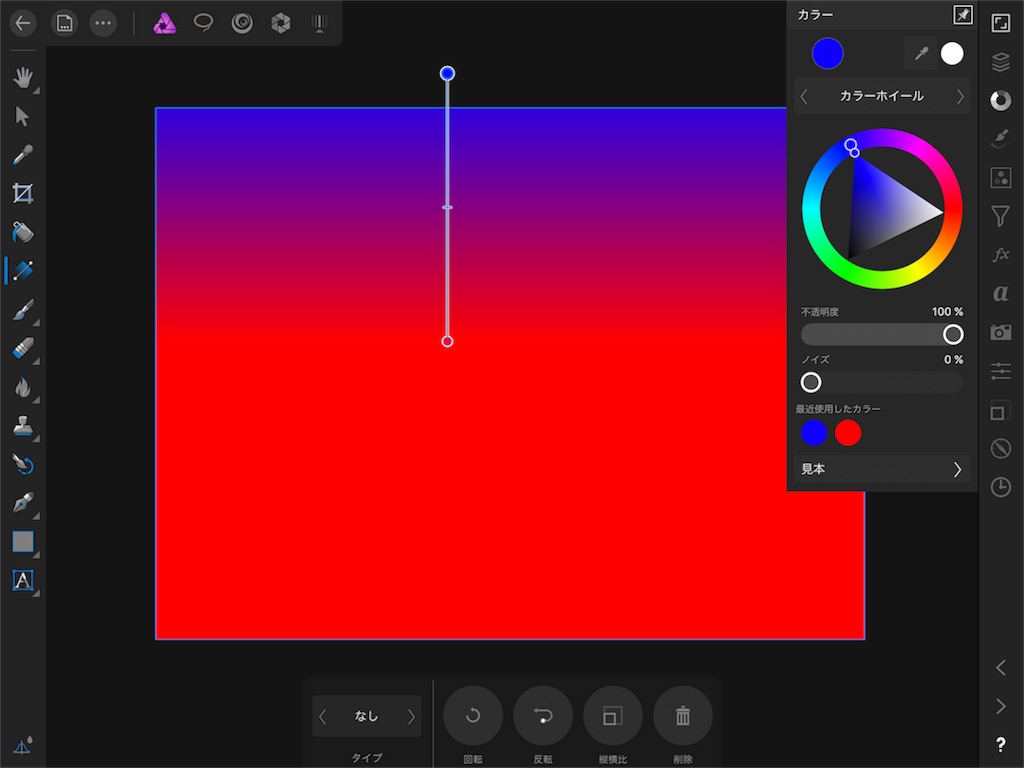This screenshot has width=1024, height=768.
Task: Tap the 回転 rotate gradient button
Action: [473, 716]
